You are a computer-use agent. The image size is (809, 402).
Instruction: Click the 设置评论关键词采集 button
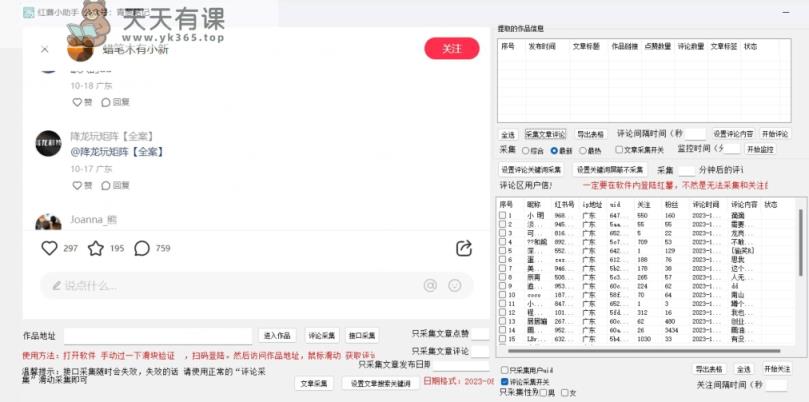pyautogui.click(x=531, y=169)
